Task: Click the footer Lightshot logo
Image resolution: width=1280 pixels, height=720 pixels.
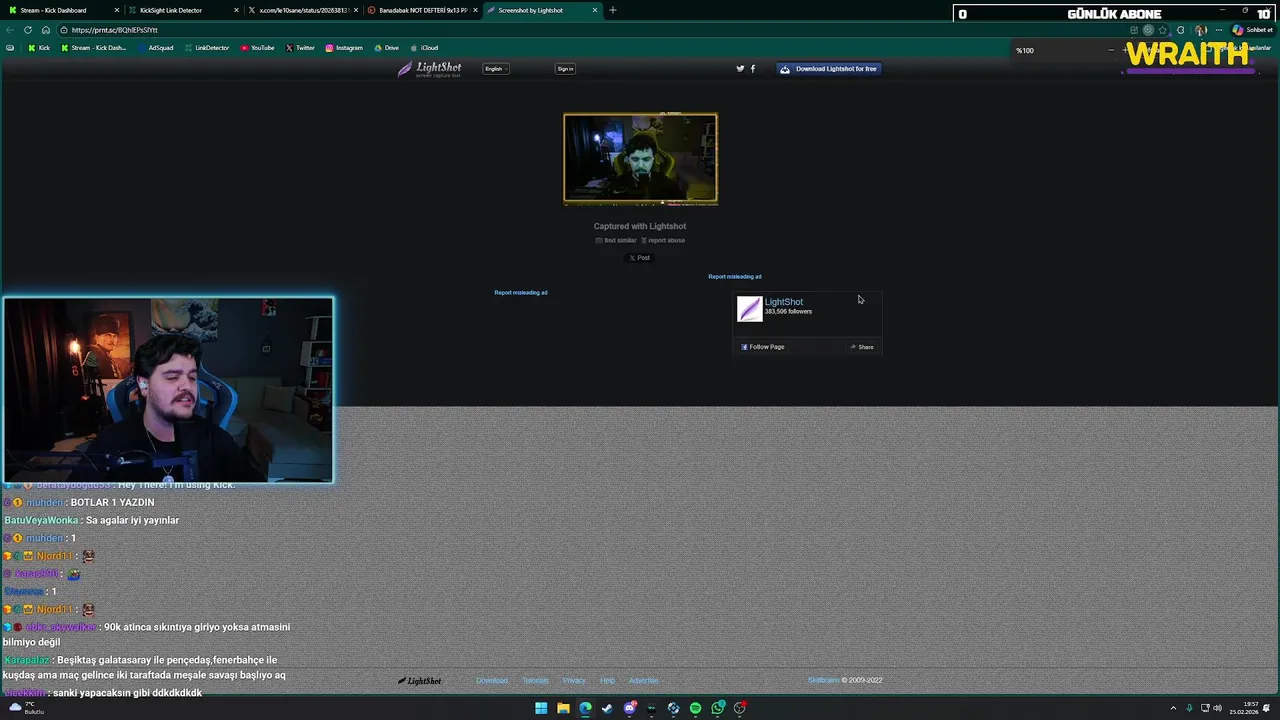Action: pos(420,681)
